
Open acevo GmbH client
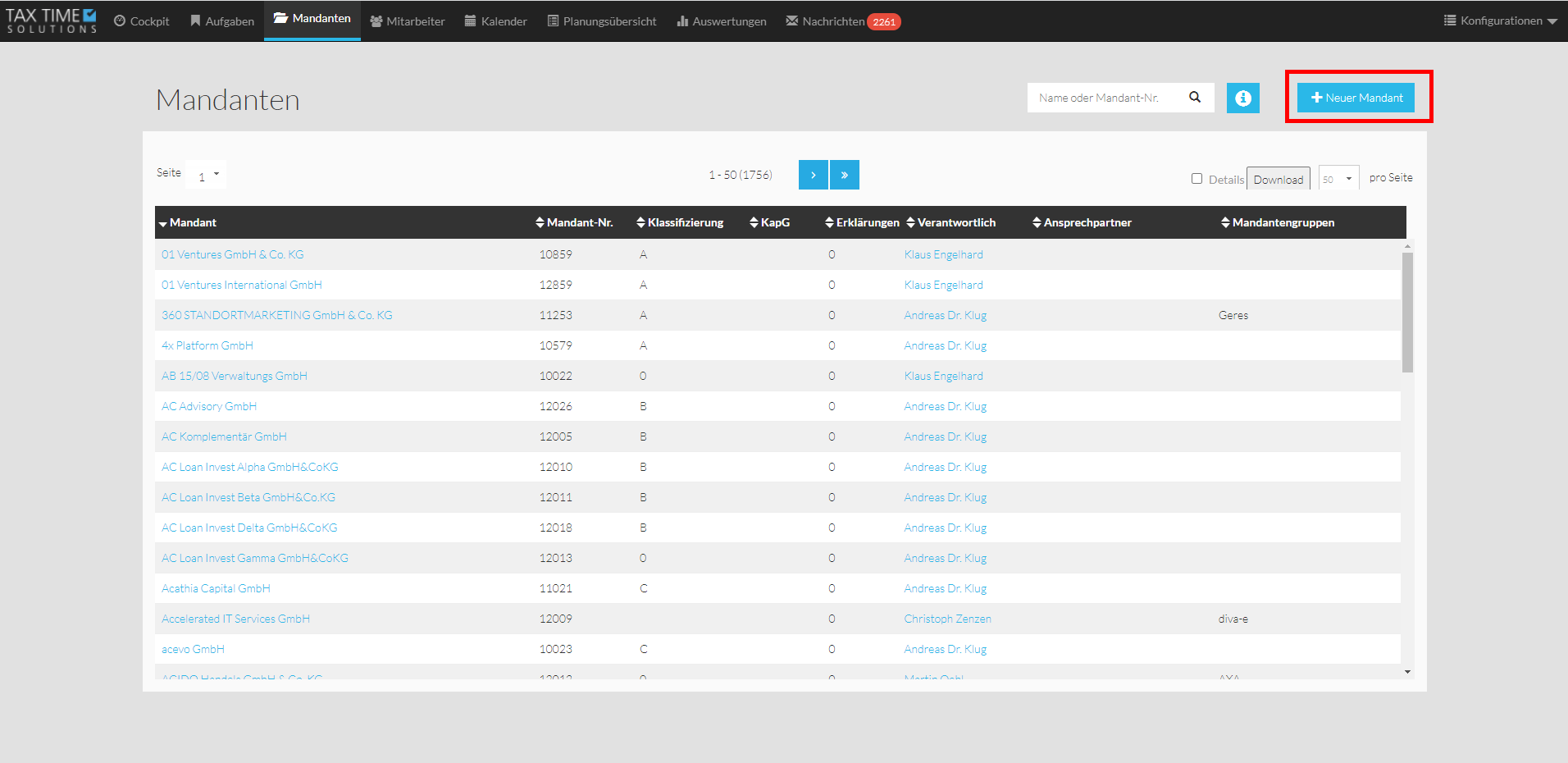pos(193,649)
